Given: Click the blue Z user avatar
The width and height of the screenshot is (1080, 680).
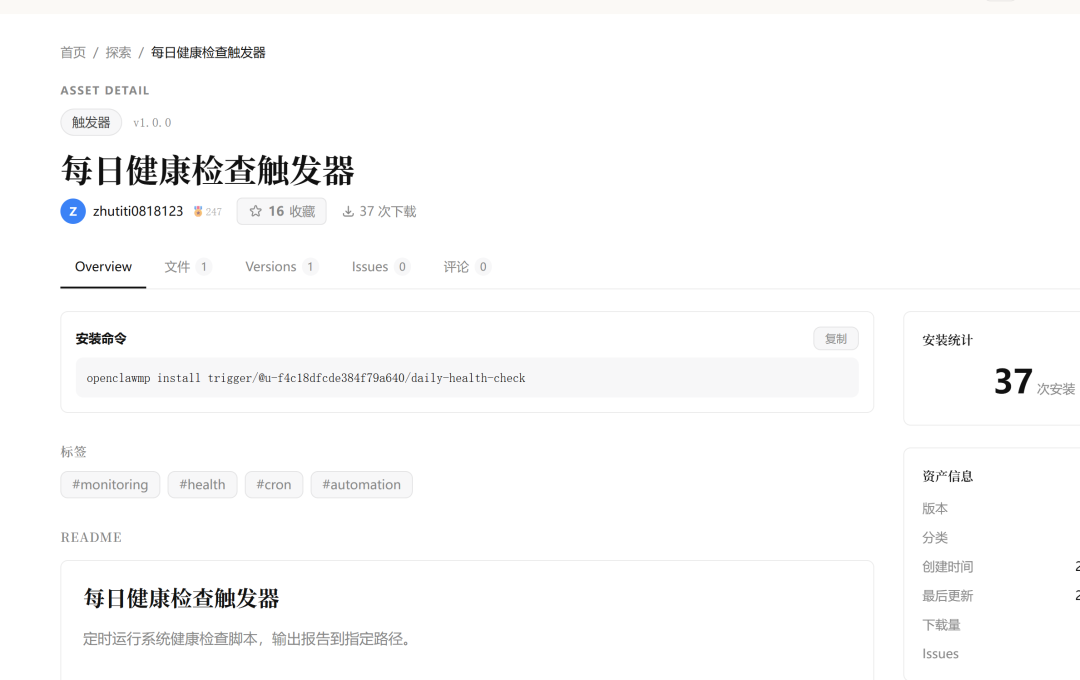Looking at the screenshot, I should [73, 211].
